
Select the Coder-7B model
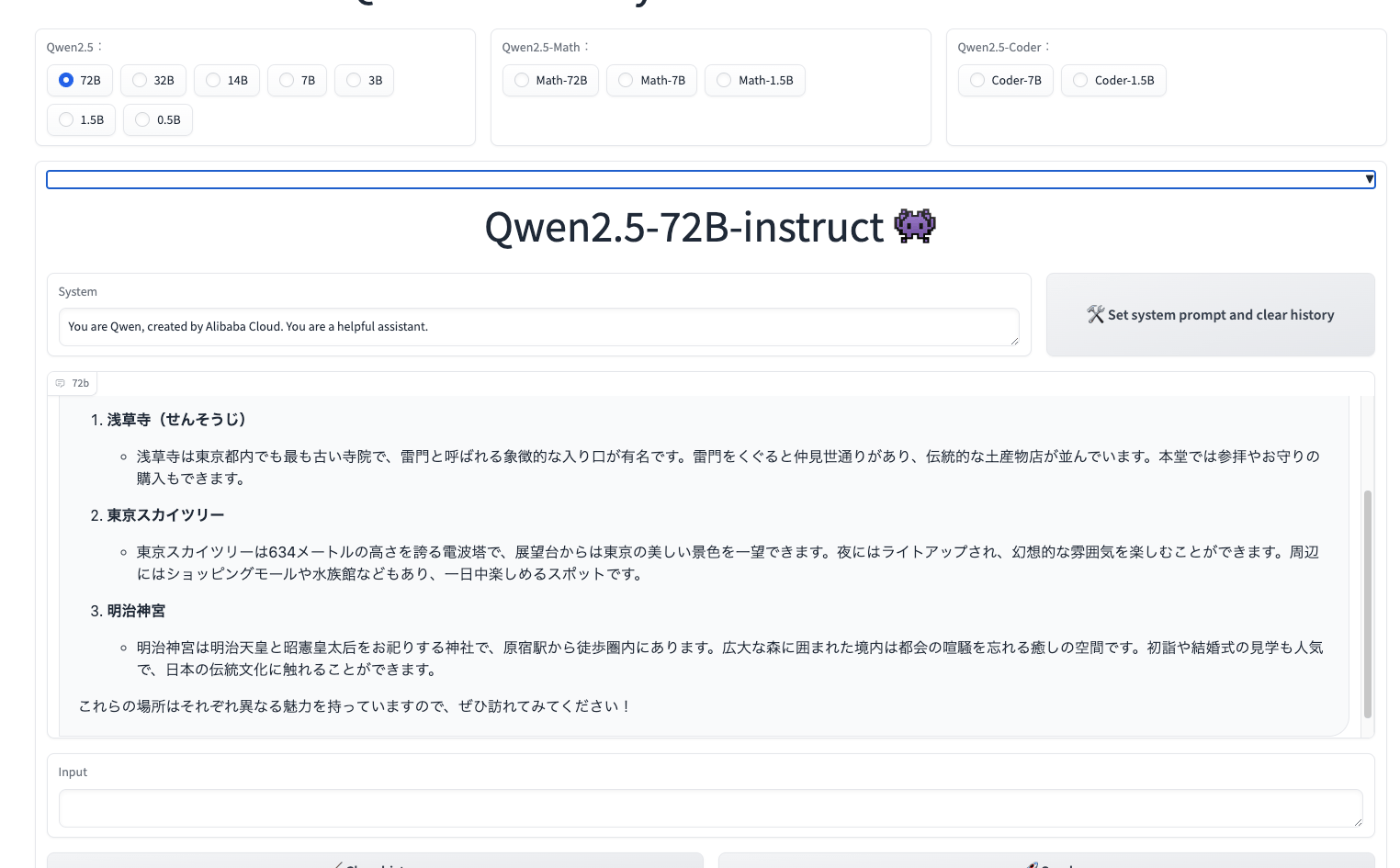point(1006,80)
